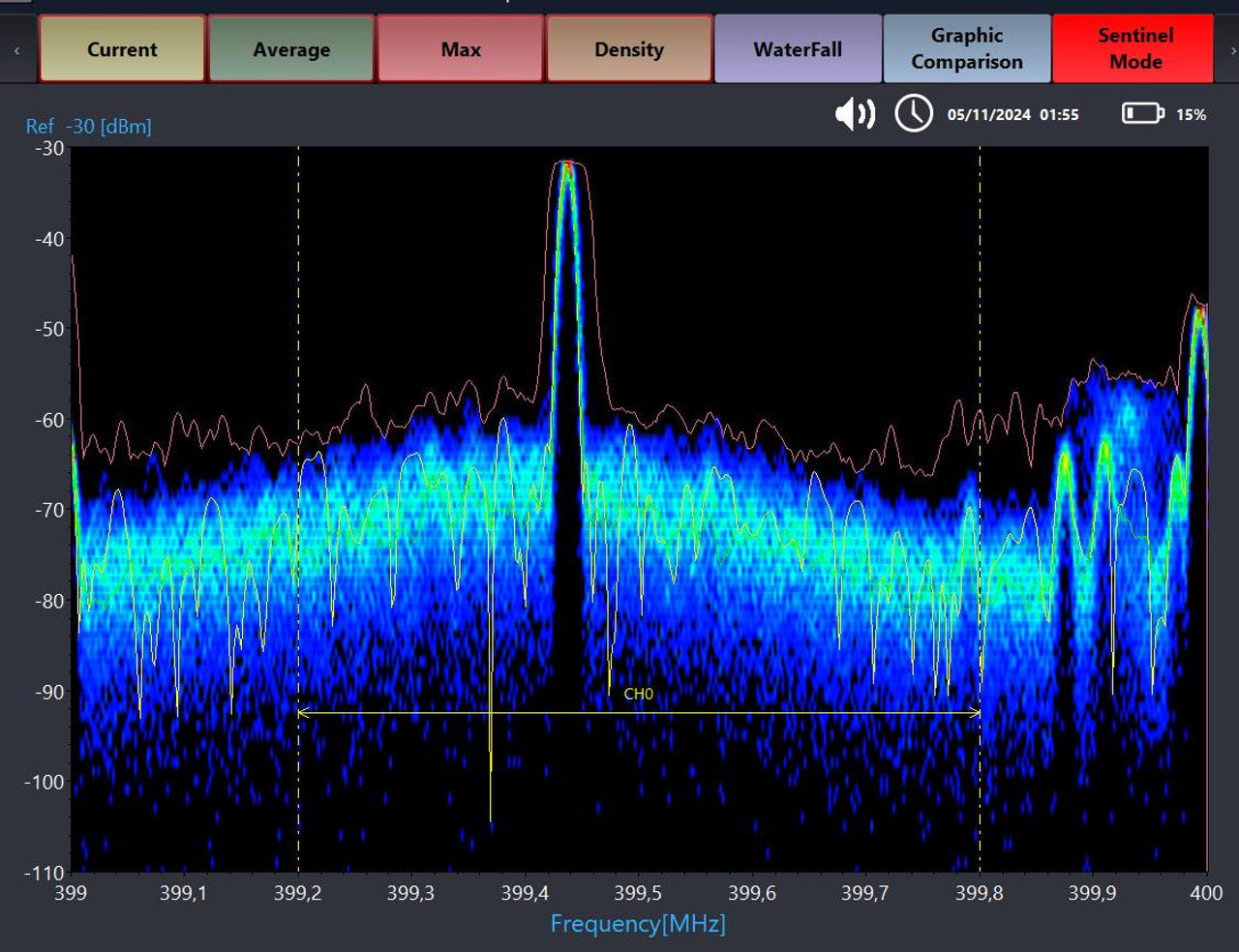Image resolution: width=1239 pixels, height=952 pixels.
Task: Activate the Density view icon
Action: coord(629,48)
